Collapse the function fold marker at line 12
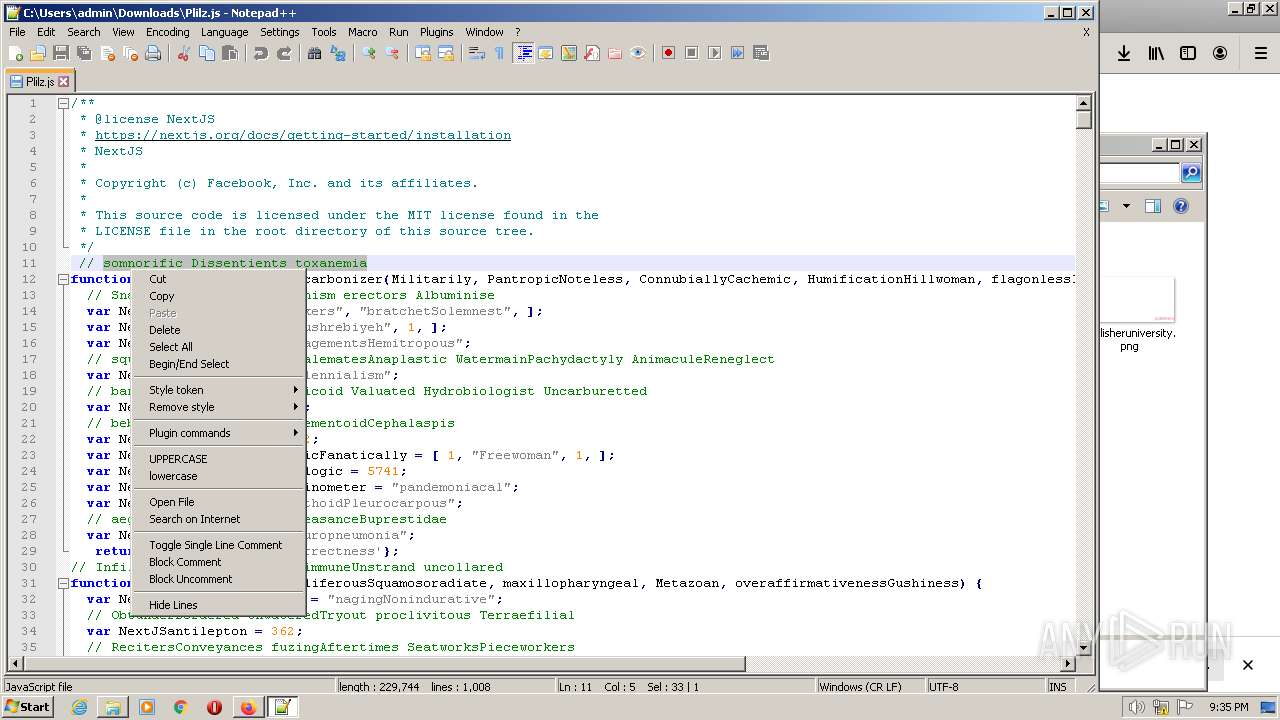 [x=63, y=279]
